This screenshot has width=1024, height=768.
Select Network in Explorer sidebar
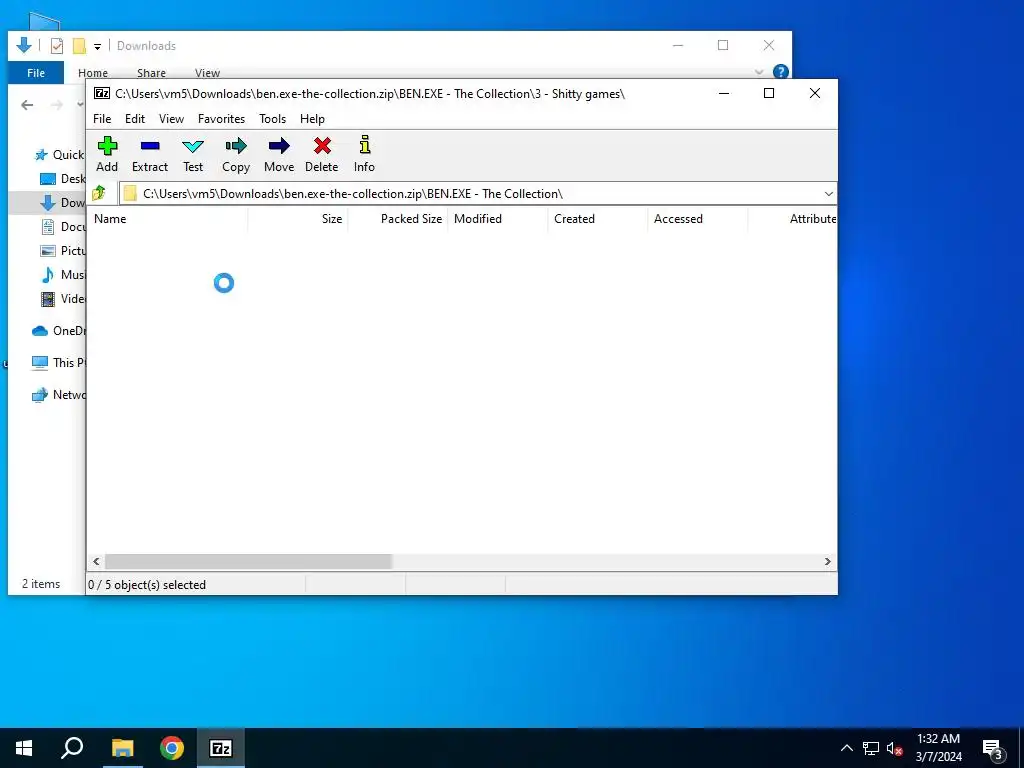point(58,394)
